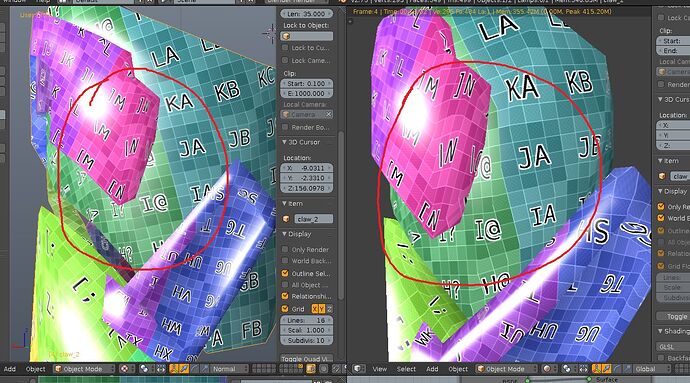Select the scale manipulator in the left header
The height and width of the screenshot is (383, 690).
point(205,369)
